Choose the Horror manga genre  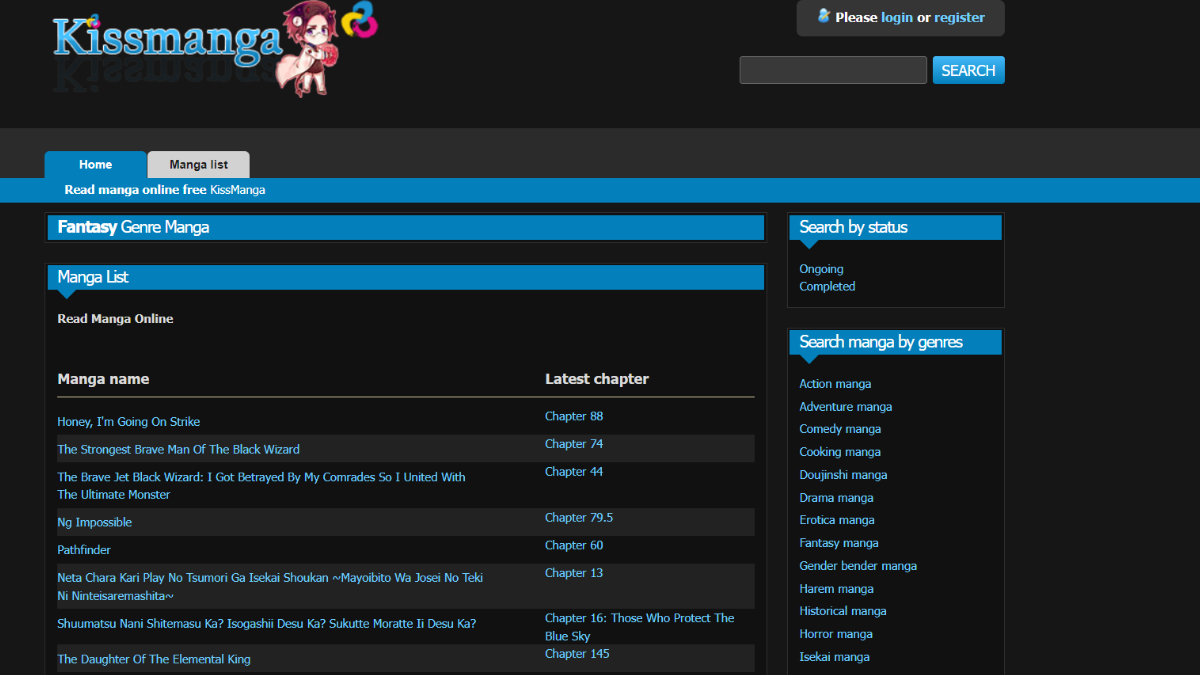pos(836,634)
